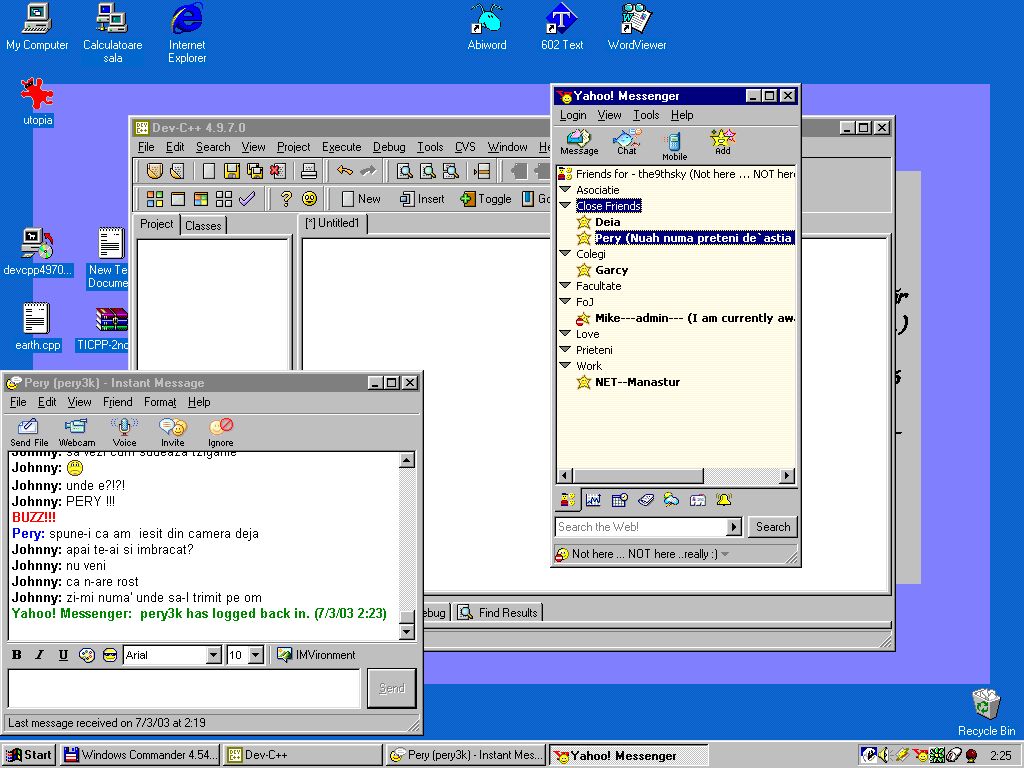
Task: Open the yellow bell Alerts tab in Messenger
Action: [724, 500]
